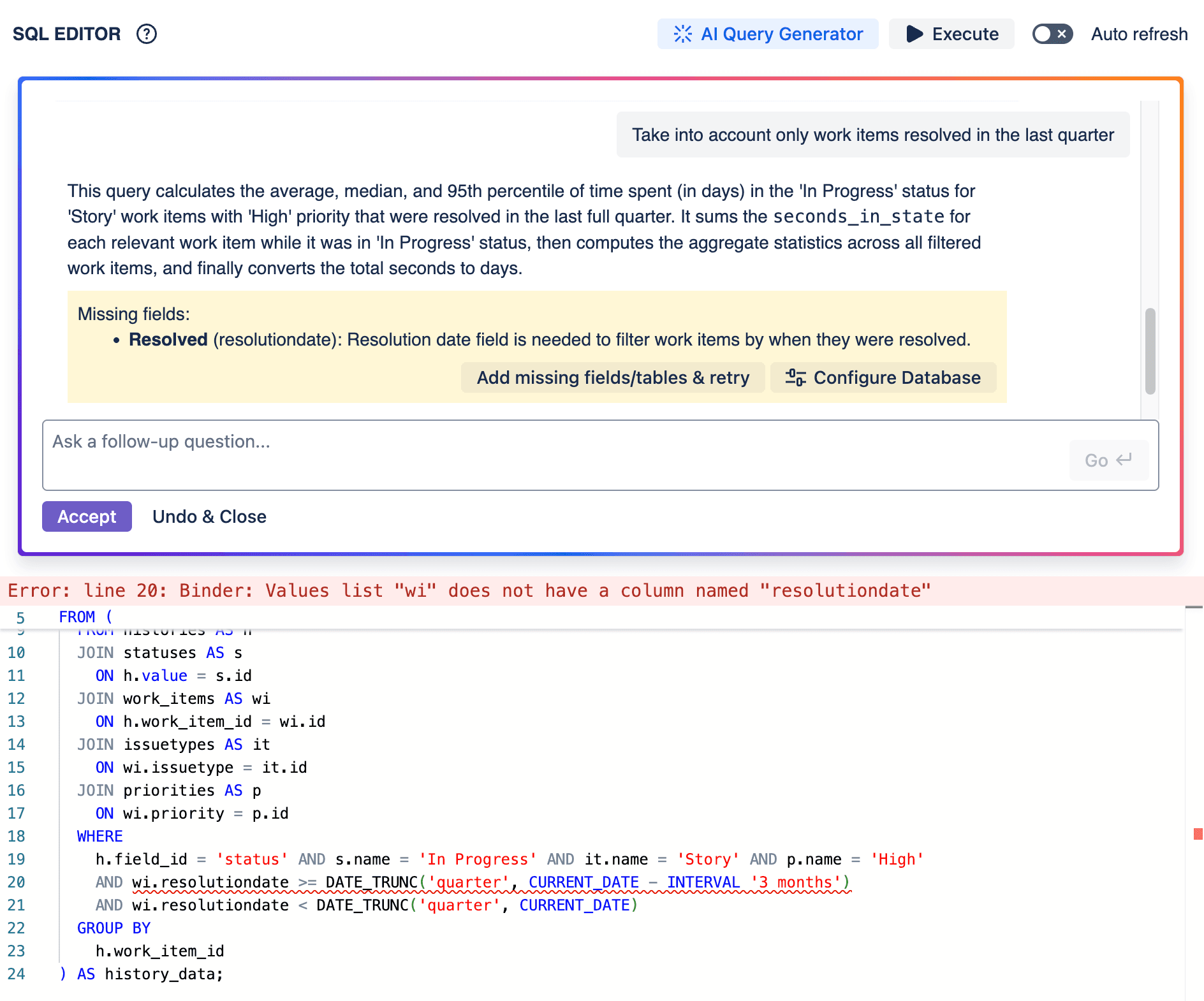Screen dimensions: 1204x1001
Task: Click the 'High' string literal on line 19
Action: 897,859
